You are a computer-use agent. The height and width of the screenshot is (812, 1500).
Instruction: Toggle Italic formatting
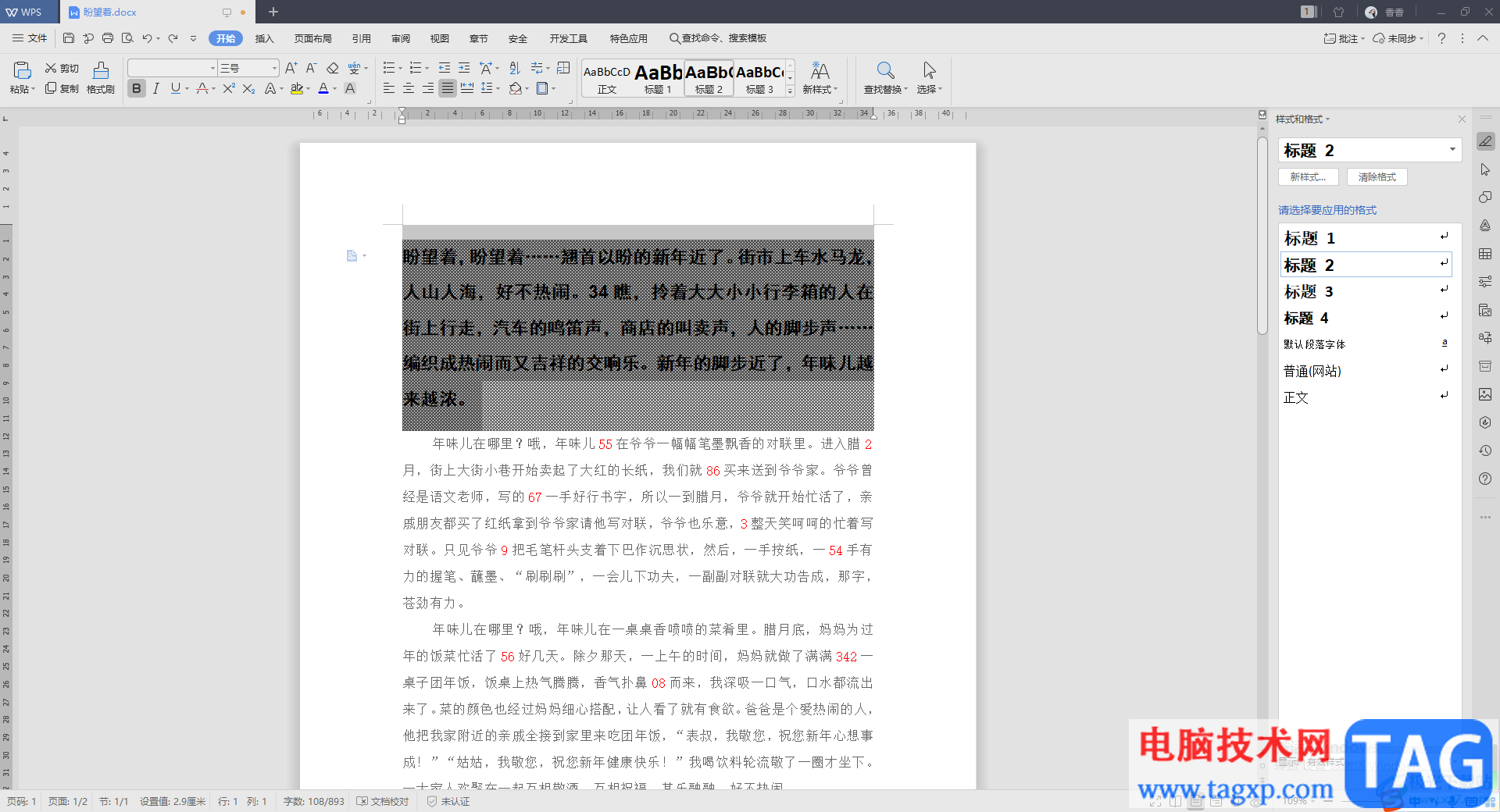[156, 88]
